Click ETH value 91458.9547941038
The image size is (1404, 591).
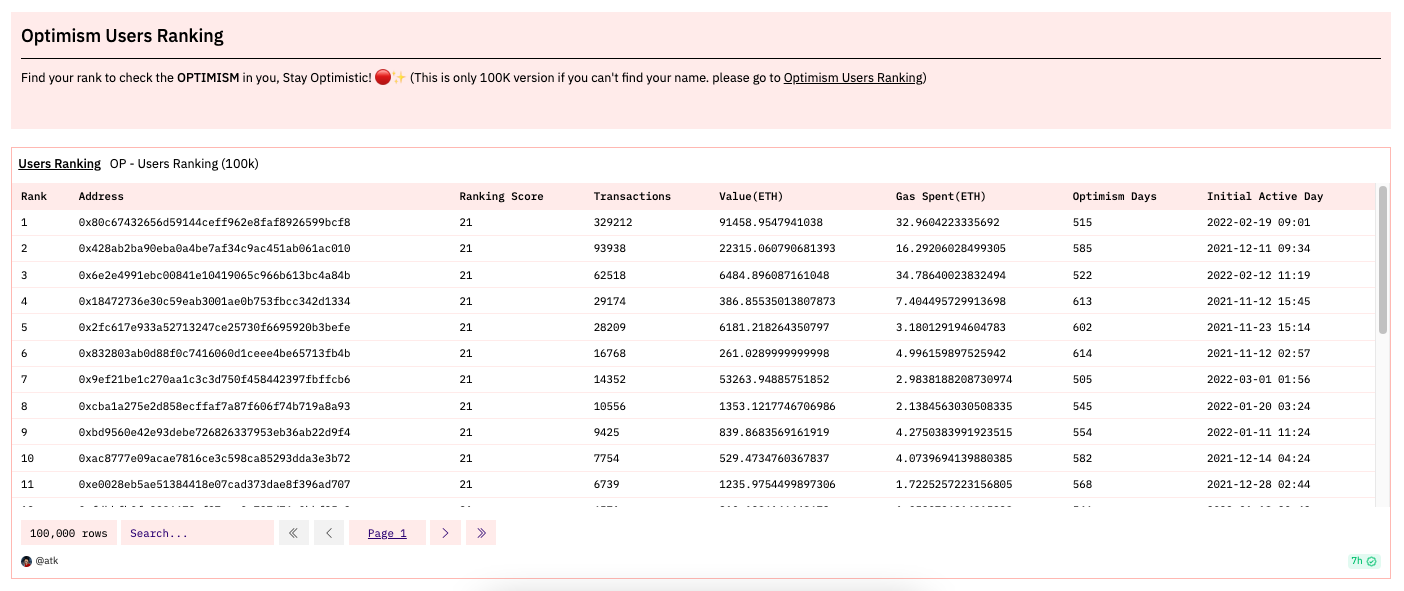click(x=771, y=222)
